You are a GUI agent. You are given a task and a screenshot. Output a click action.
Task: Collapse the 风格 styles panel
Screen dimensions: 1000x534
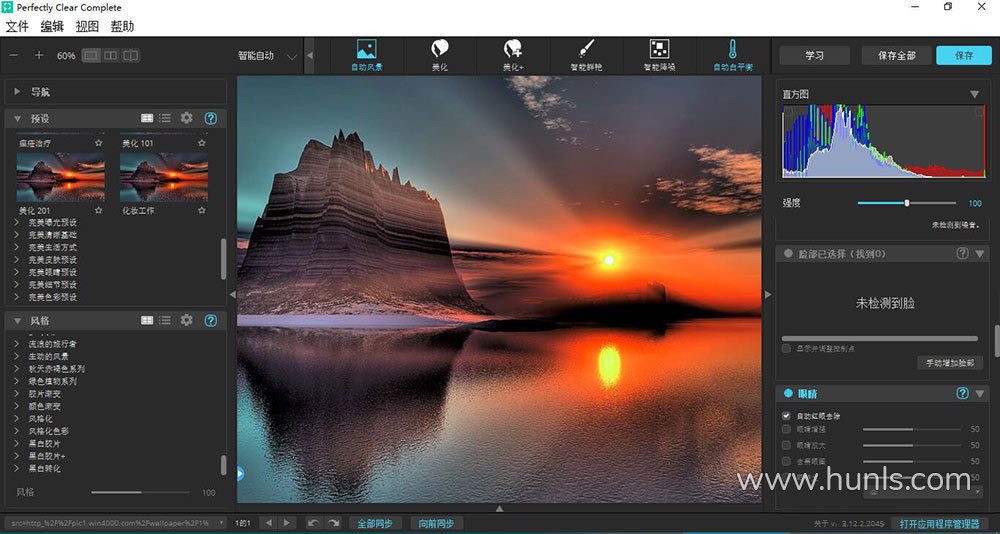(17, 321)
